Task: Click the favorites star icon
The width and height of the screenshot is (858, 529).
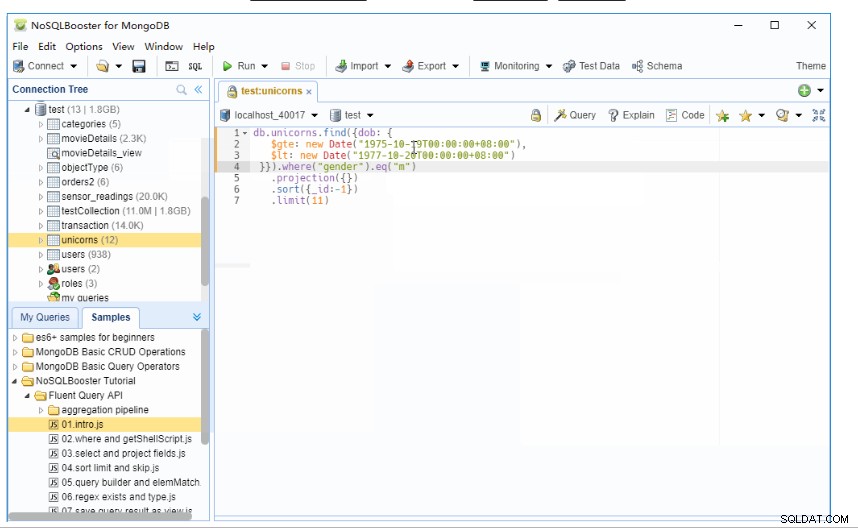Action: point(745,115)
